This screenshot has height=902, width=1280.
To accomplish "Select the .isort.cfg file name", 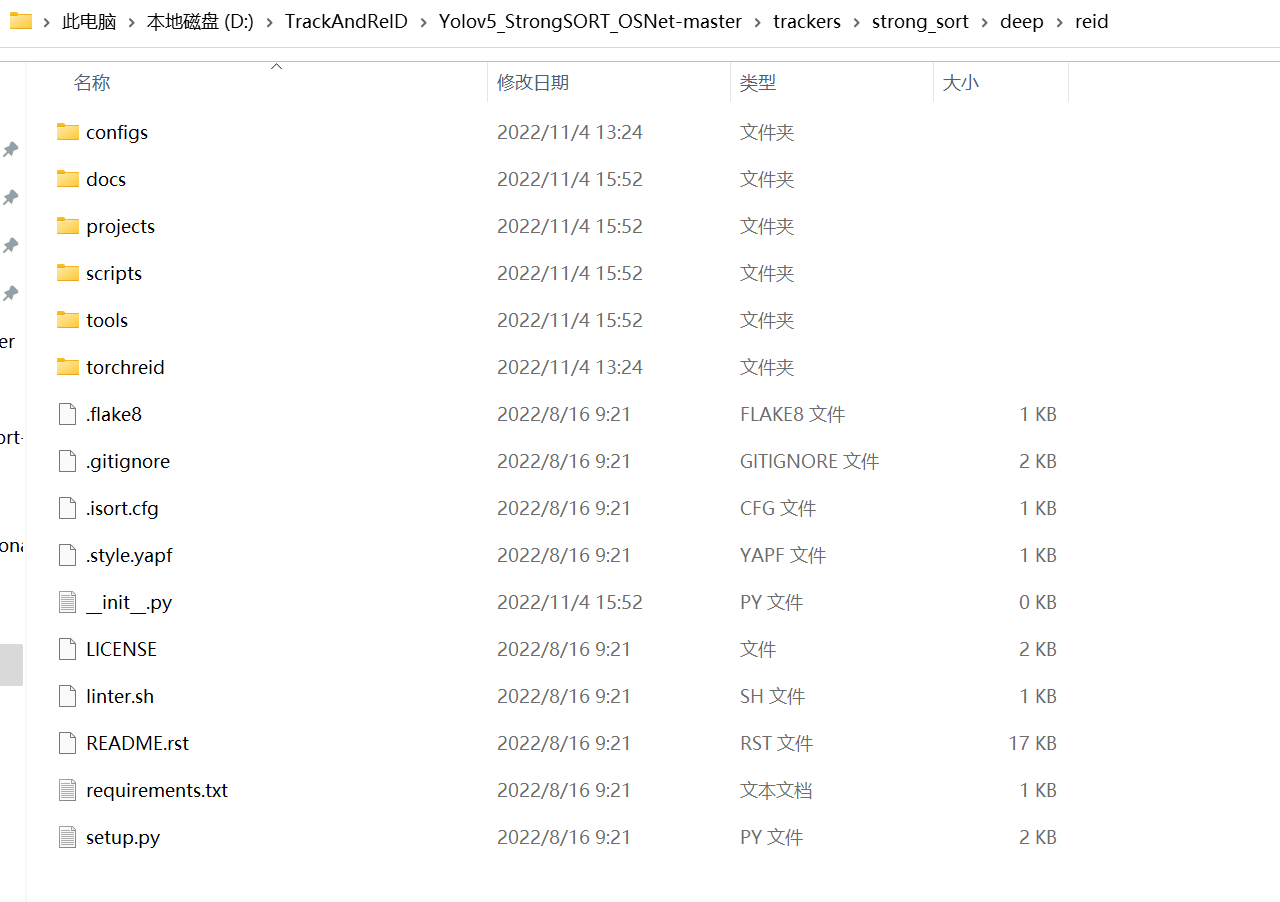I will 122,508.
